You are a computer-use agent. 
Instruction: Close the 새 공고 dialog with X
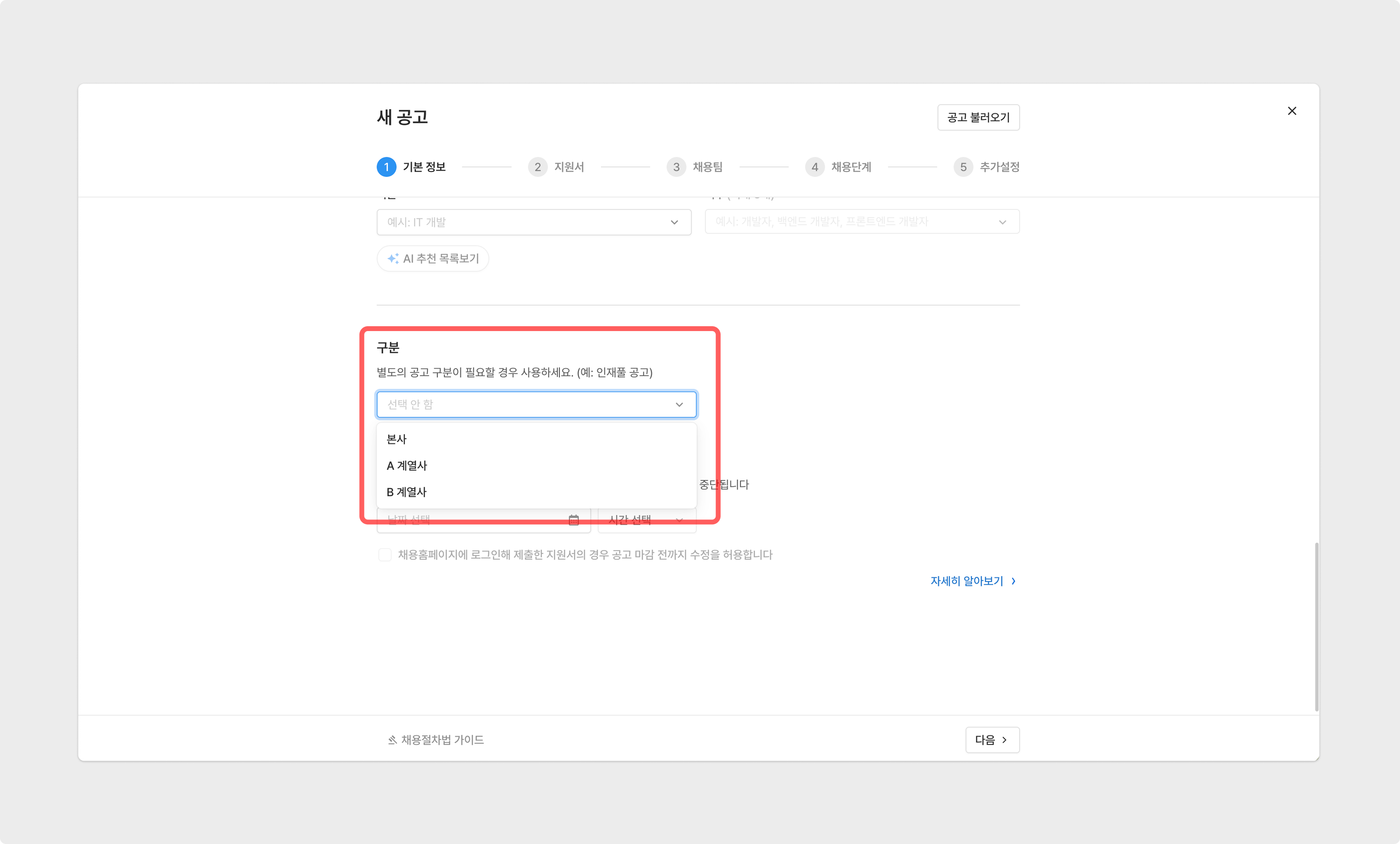point(1291,111)
